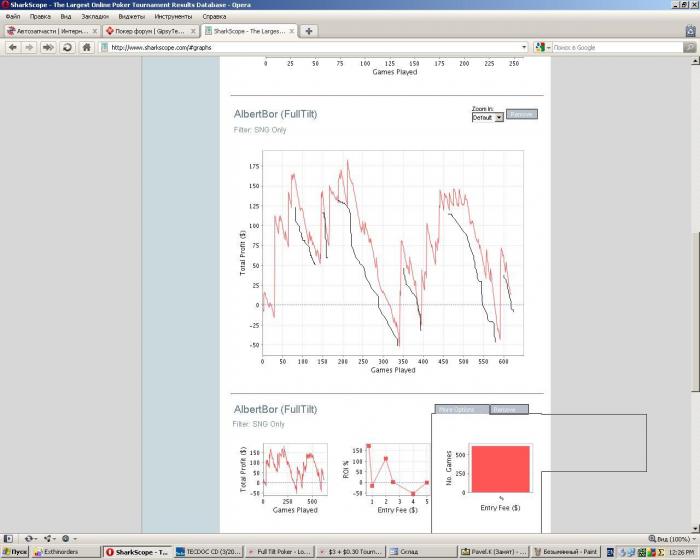The image size is (700, 560).
Task: Click Remove button beside More Options
Action: tap(509, 410)
